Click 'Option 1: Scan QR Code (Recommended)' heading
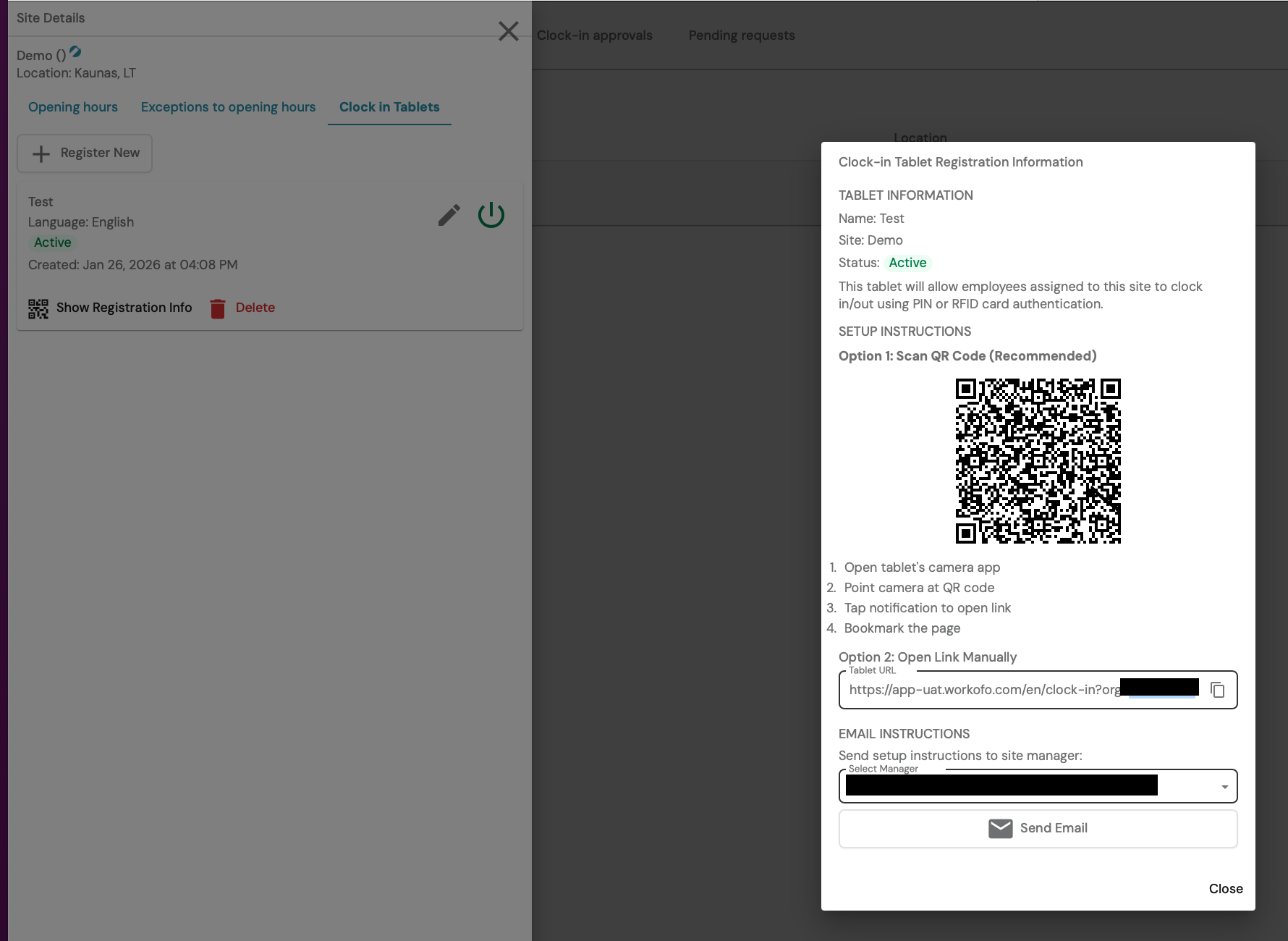 967,356
